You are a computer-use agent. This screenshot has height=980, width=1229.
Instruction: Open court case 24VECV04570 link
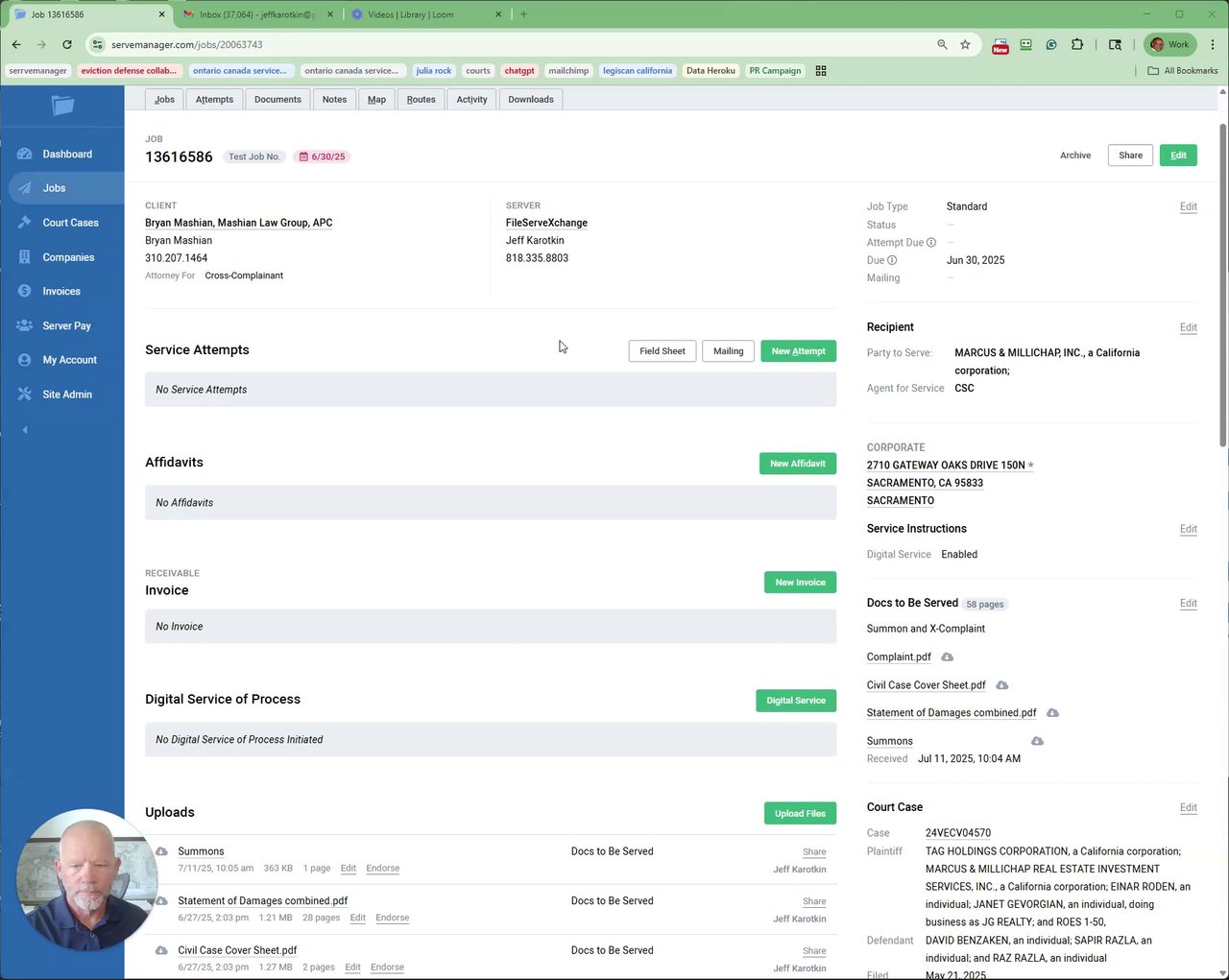tap(958, 833)
